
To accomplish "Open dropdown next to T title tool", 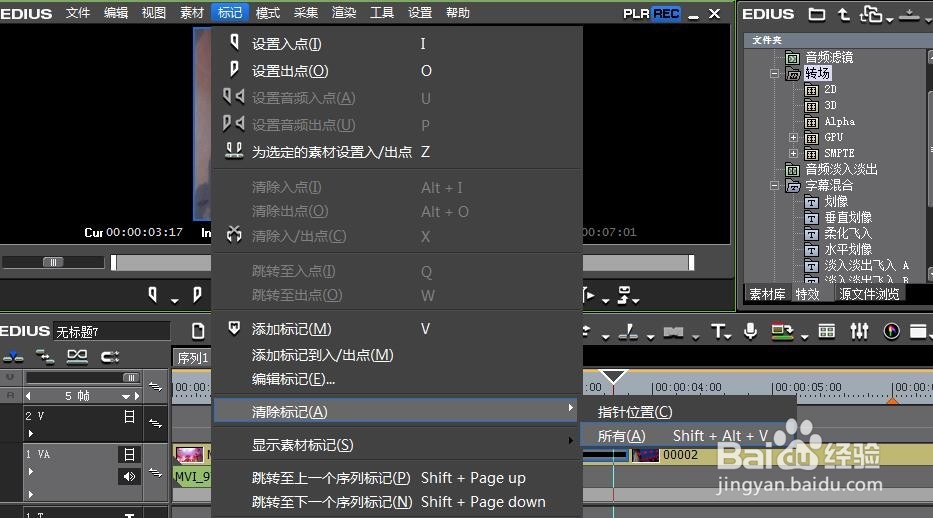I will coord(729,337).
